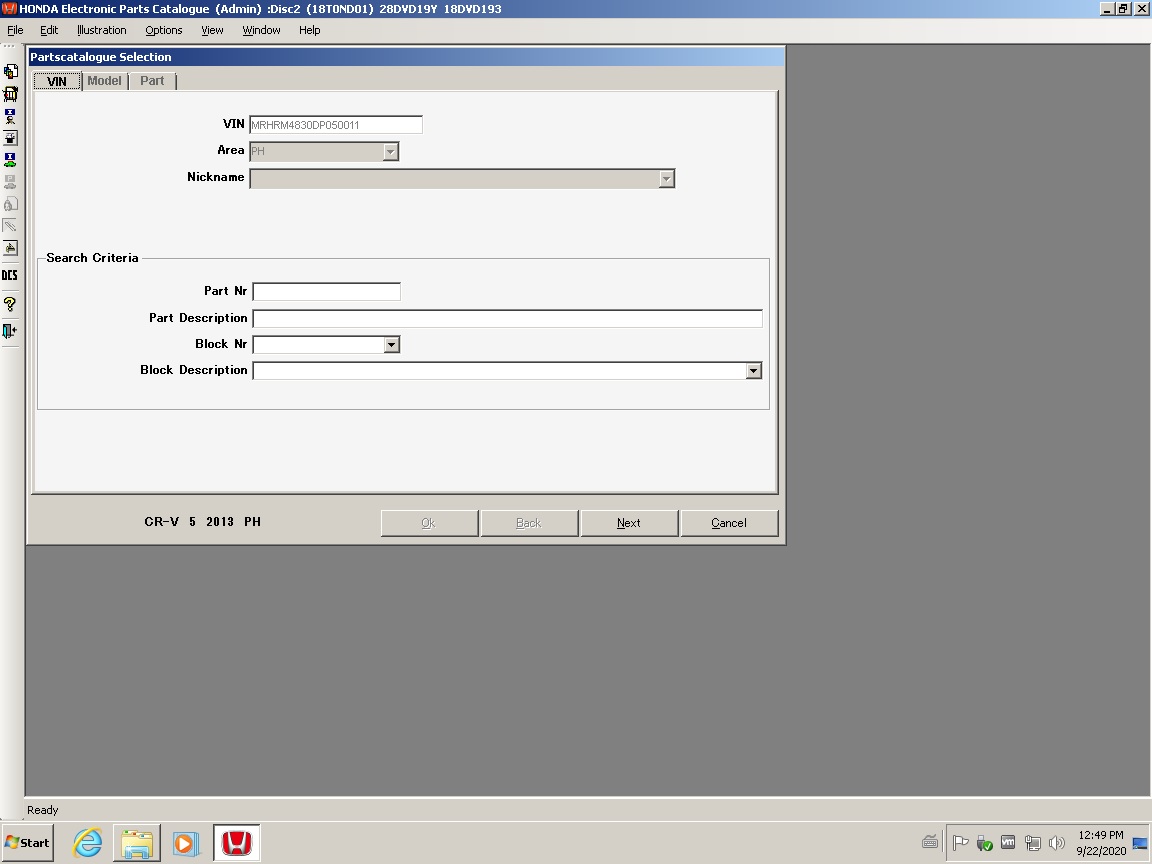Click the shopping basket icon in the left toolbar
This screenshot has width=1152, height=864.
pos(10,94)
